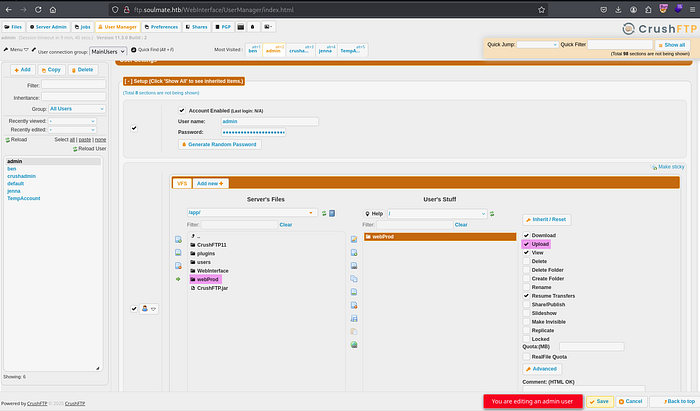
Task: Click the Add new VFS tab
Action: [210, 183]
